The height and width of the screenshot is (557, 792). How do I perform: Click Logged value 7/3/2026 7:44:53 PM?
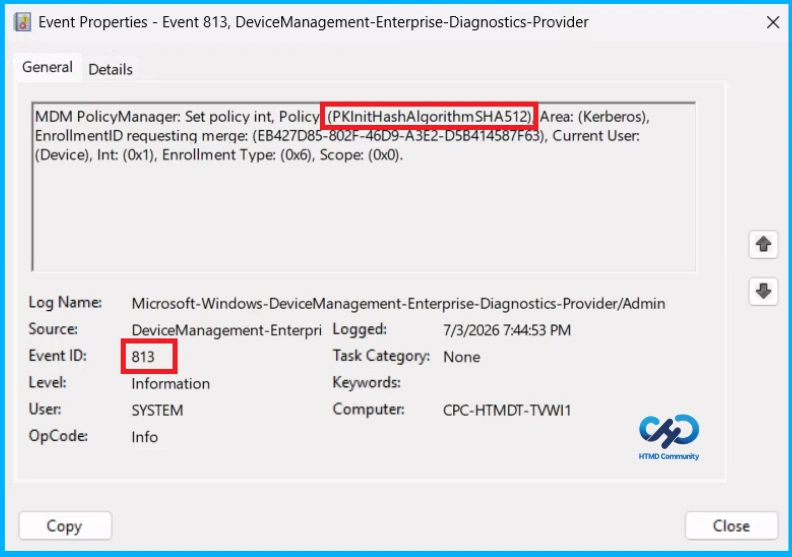click(x=507, y=330)
